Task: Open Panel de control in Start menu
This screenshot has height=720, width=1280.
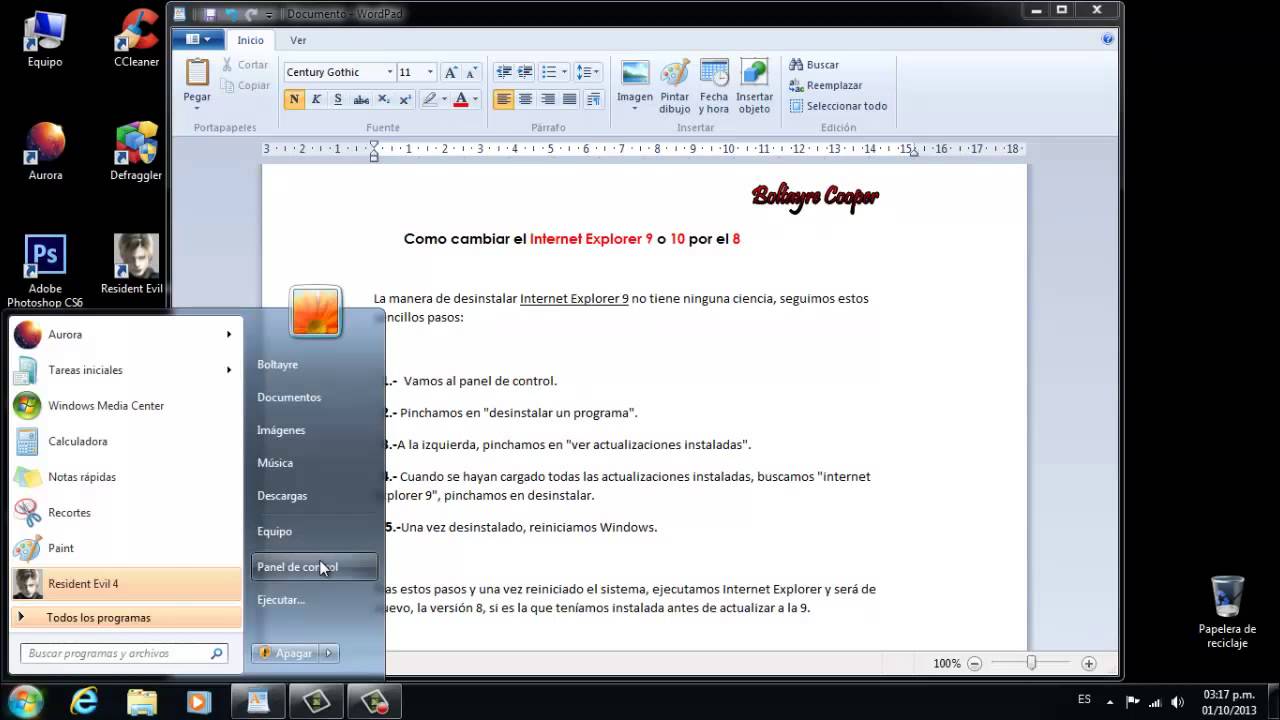Action: 314,567
